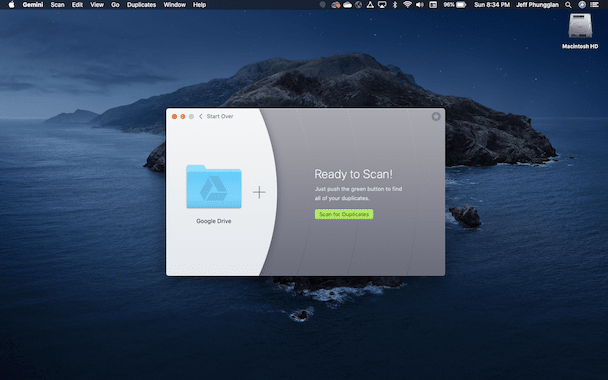Open Notification Center list icon
This screenshot has height=380, width=608.
click(594, 5)
